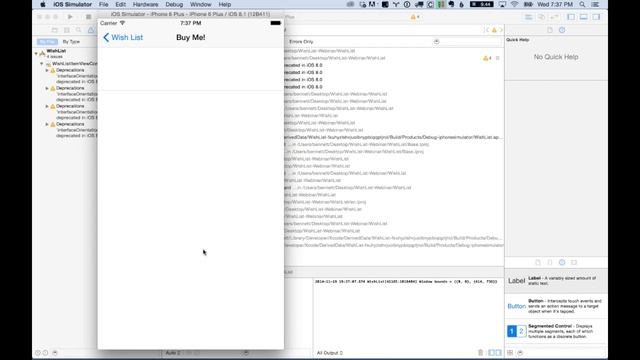Open the Issue navigator warning icon
This screenshot has height=360, width=640.
click(91, 30)
